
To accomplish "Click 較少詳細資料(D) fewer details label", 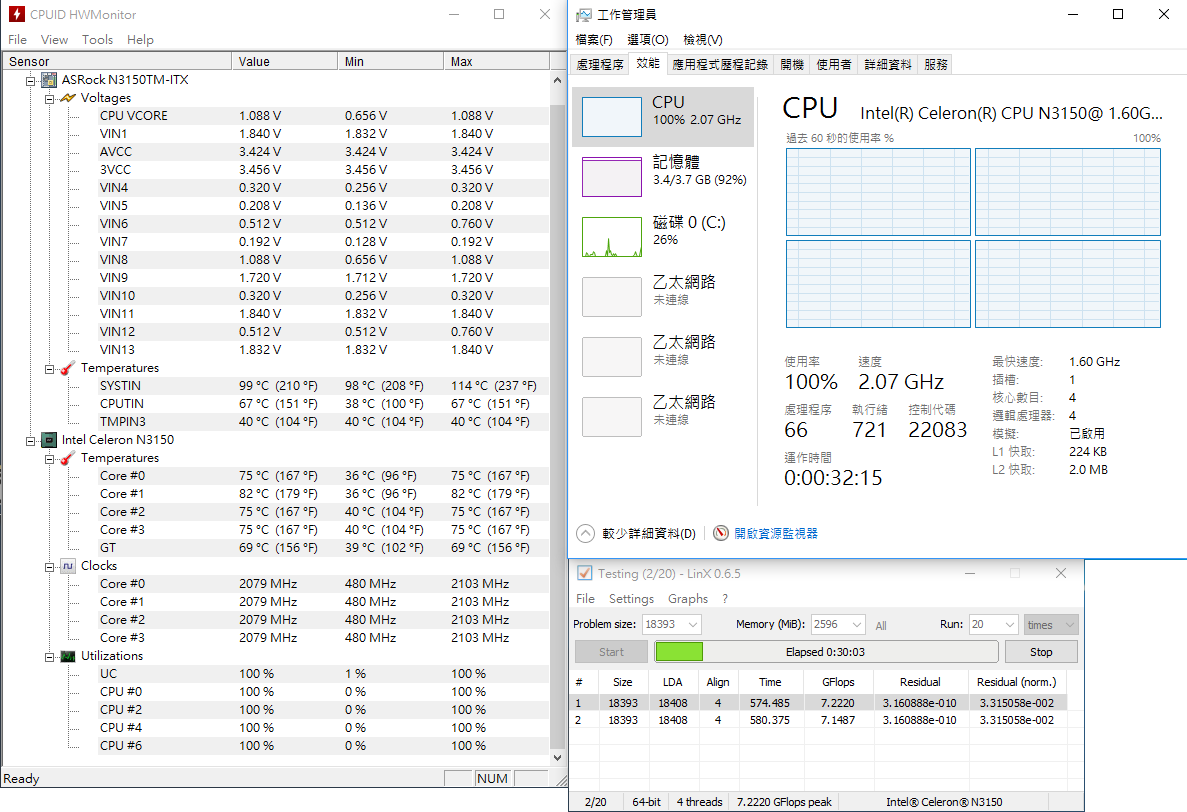I will pos(649,534).
